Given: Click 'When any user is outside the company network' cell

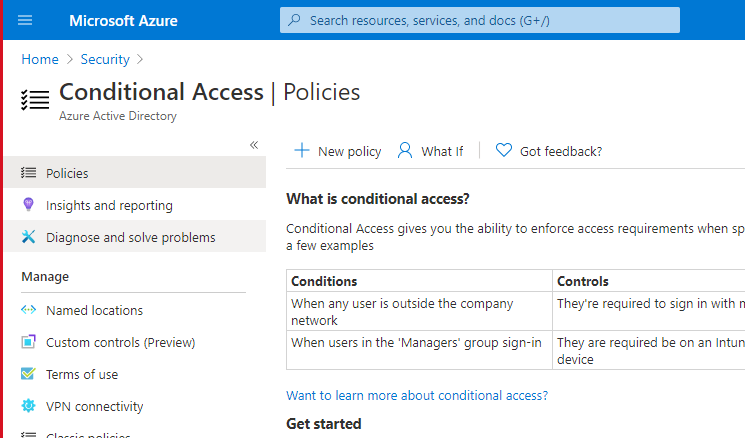Looking at the screenshot, I should pyautogui.click(x=419, y=312).
